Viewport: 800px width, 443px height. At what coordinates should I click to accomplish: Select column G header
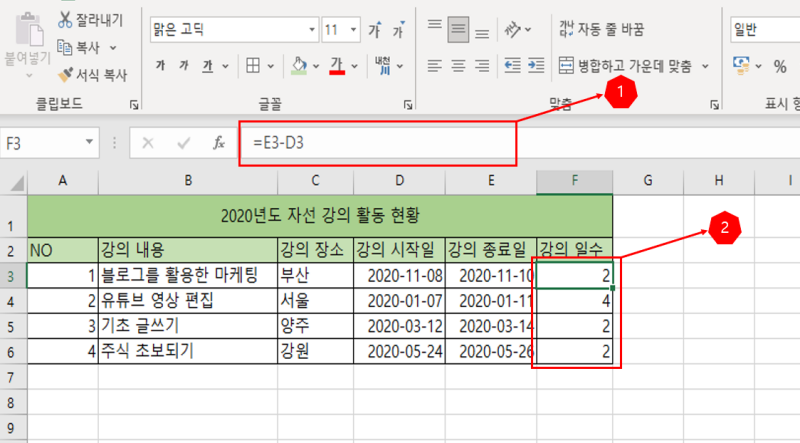click(648, 181)
